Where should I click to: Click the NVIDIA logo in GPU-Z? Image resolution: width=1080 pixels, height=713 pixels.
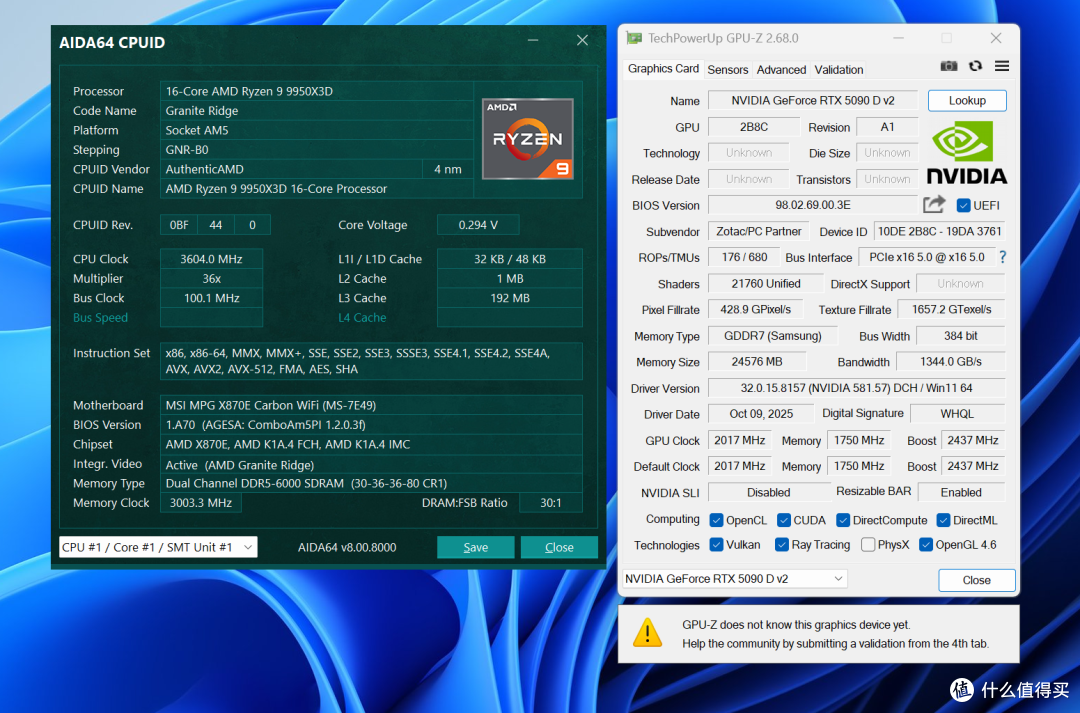coord(966,153)
